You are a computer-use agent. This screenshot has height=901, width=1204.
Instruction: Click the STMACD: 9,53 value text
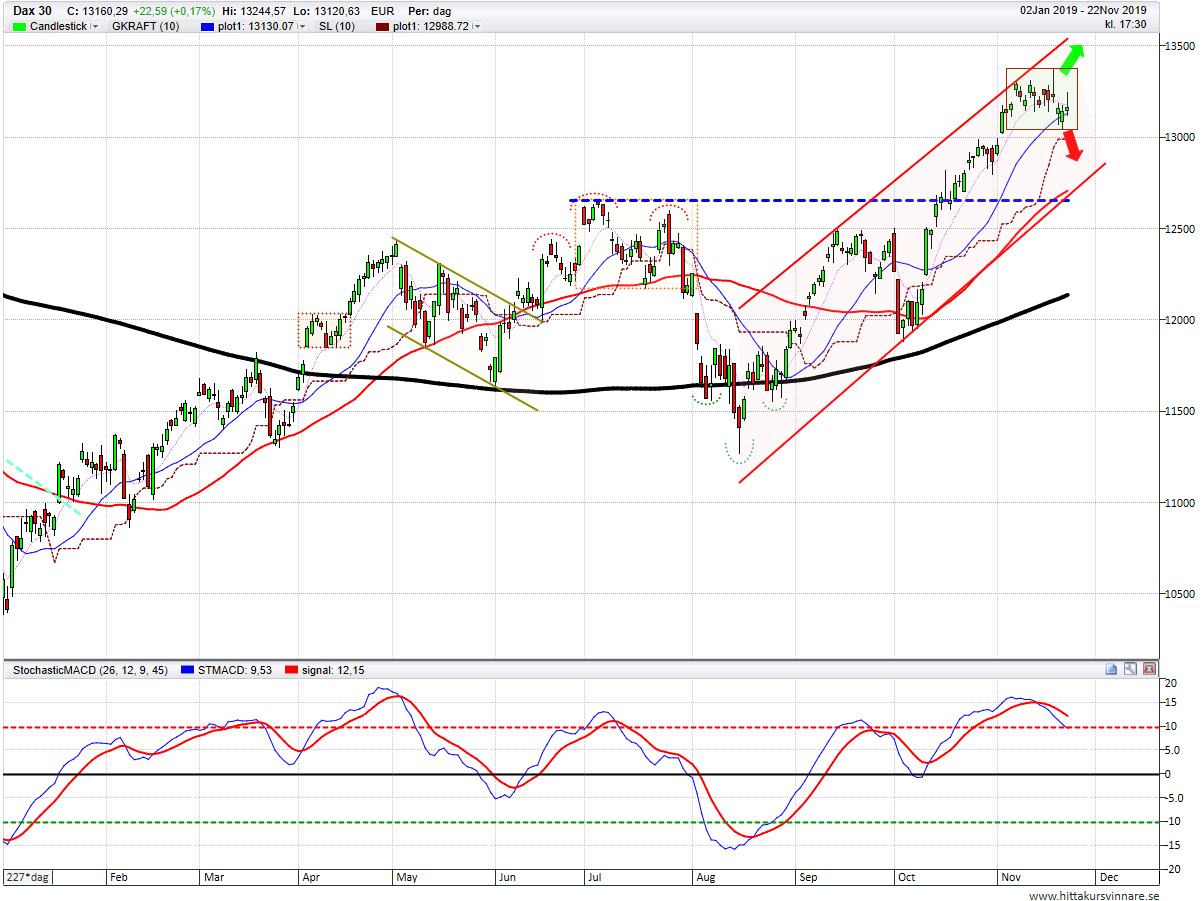235,669
